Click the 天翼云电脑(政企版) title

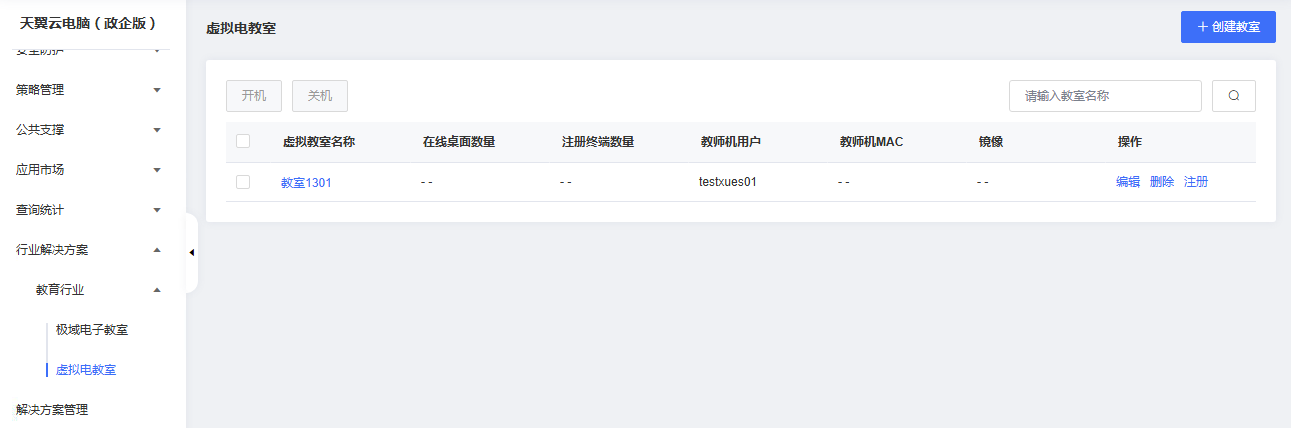(89, 23)
